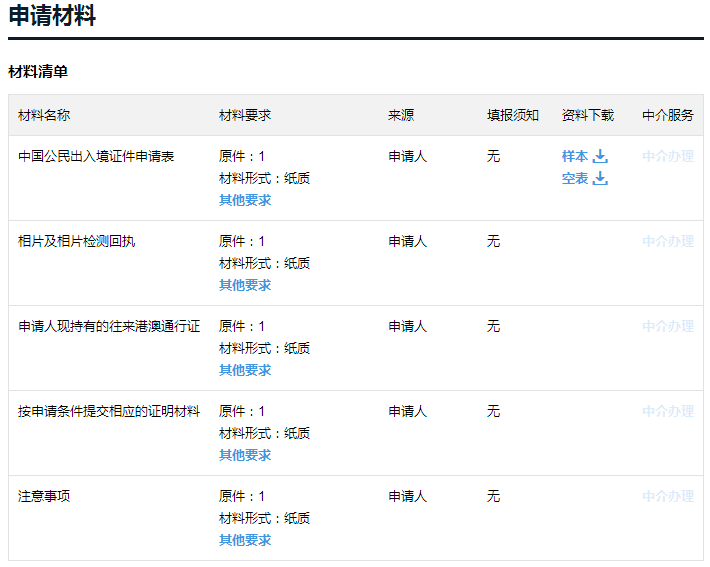Click the 中国公民出入境证件申请表 material name
Image resolution: width=710 pixels, height=567 pixels.
(96, 157)
